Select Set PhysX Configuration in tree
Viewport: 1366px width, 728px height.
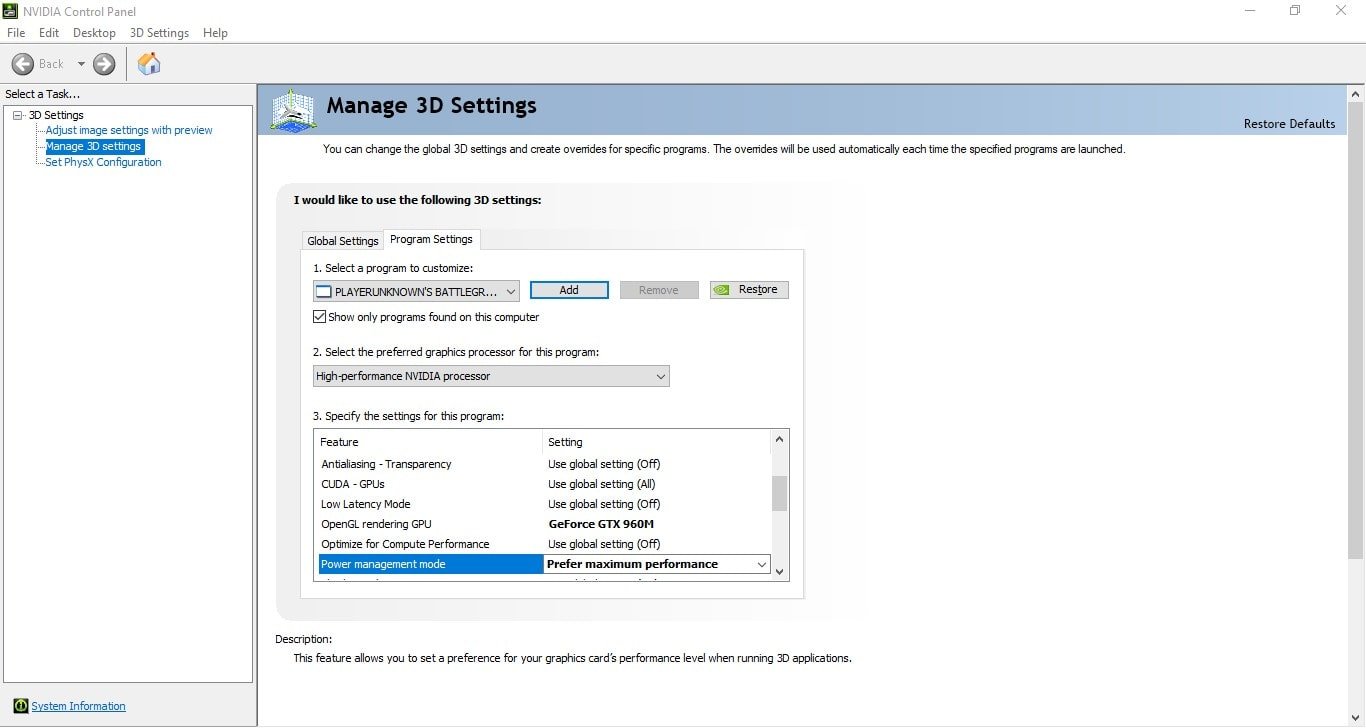(x=103, y=162)
